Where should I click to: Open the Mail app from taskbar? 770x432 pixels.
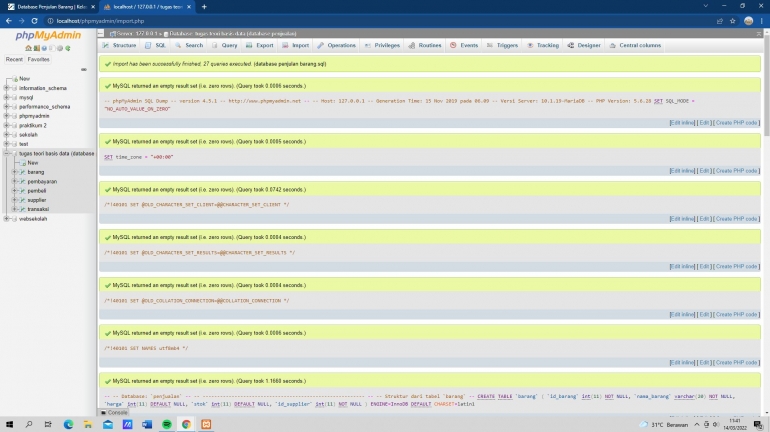click(x=108, y=424)
